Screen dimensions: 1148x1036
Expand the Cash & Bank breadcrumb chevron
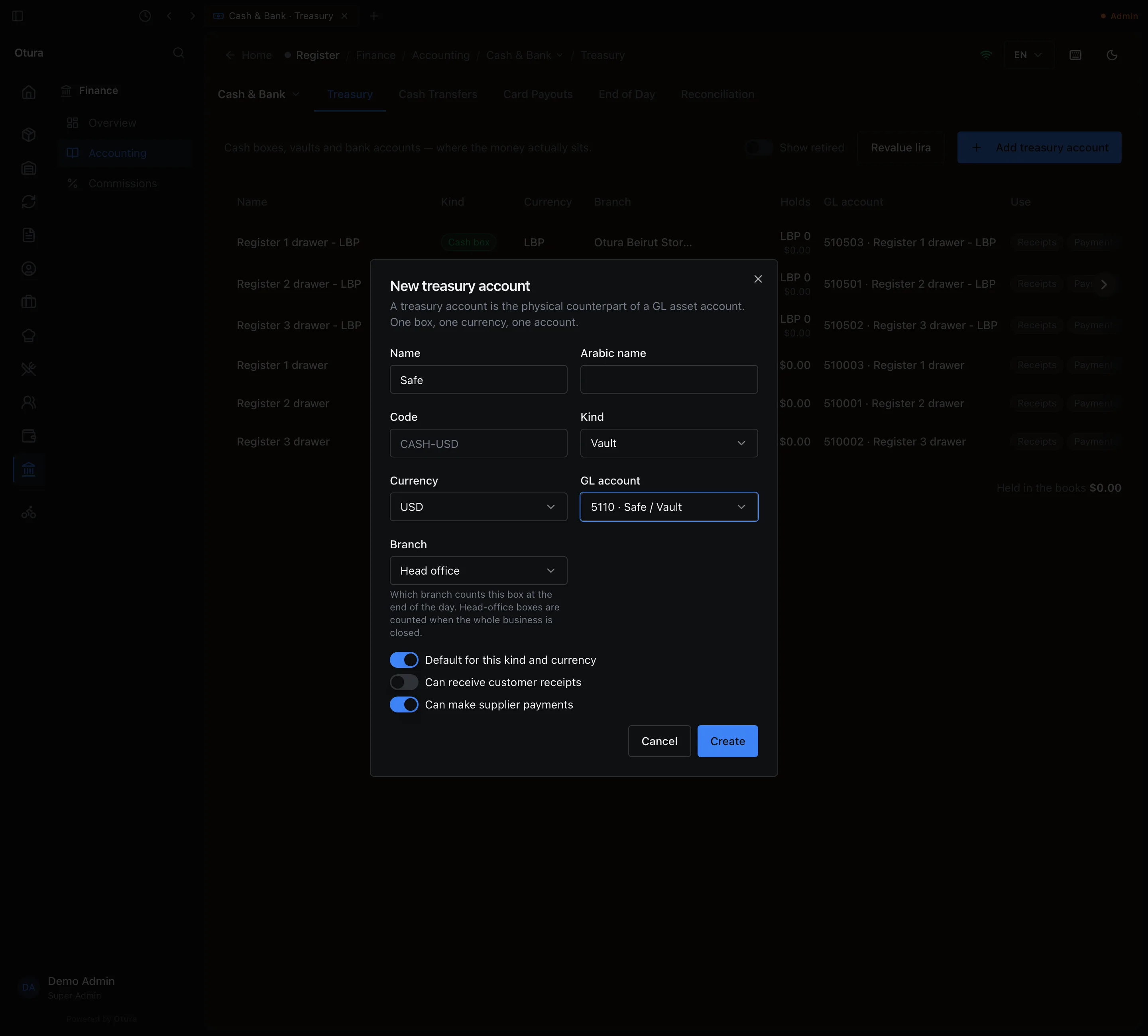(x=560, y=55)
